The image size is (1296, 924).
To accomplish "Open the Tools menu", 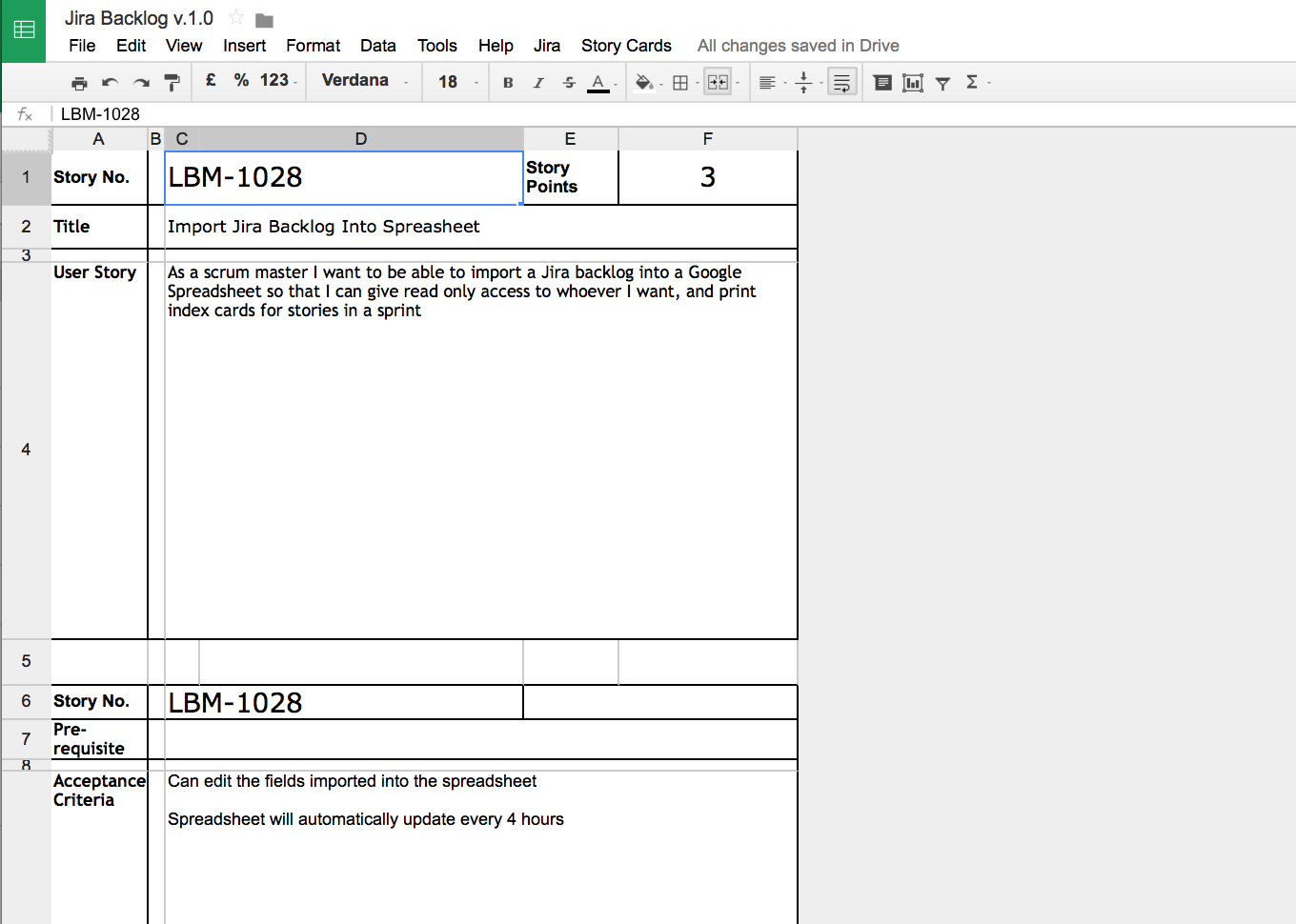I will point(436,46).
